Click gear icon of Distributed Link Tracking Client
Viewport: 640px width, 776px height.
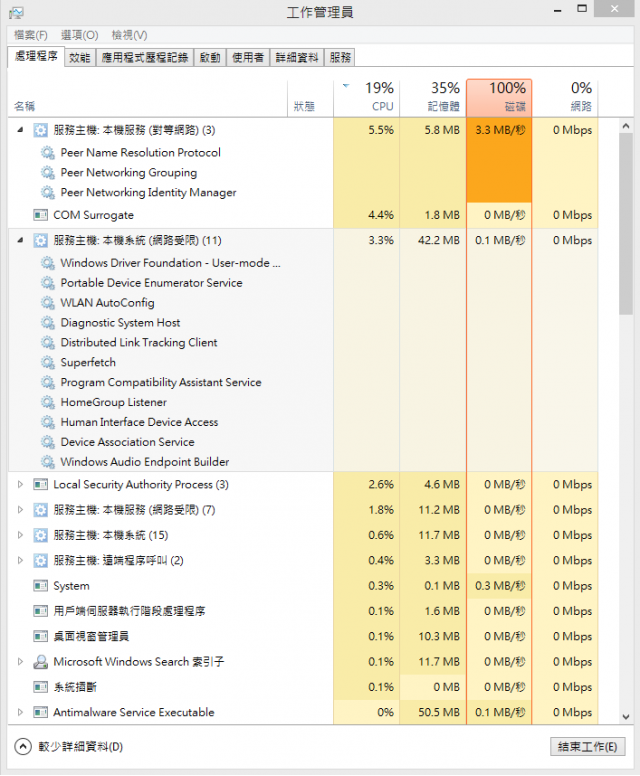pyautogui.click(x=48, y=342)
